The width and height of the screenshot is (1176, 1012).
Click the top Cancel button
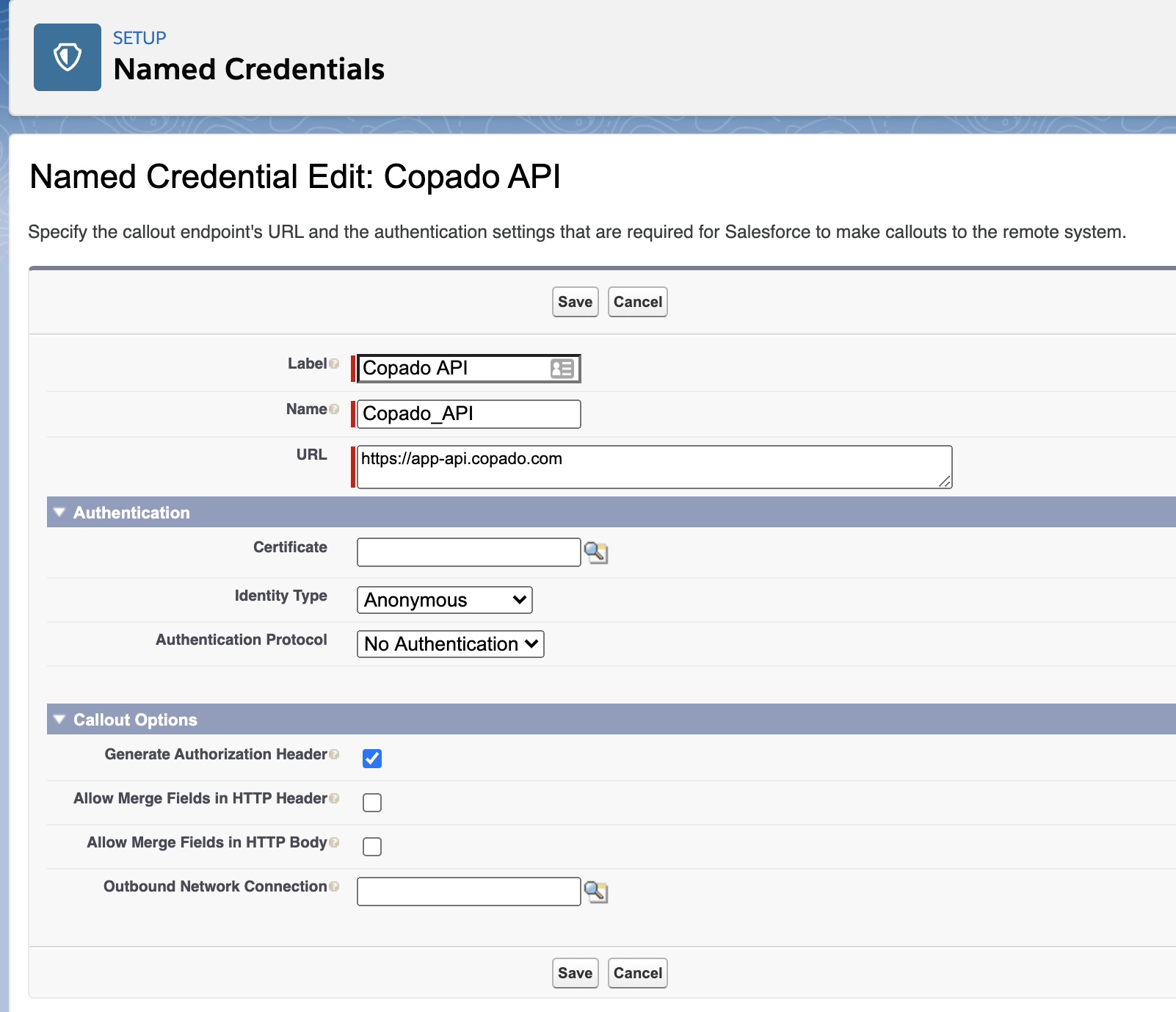click(638, 302)
